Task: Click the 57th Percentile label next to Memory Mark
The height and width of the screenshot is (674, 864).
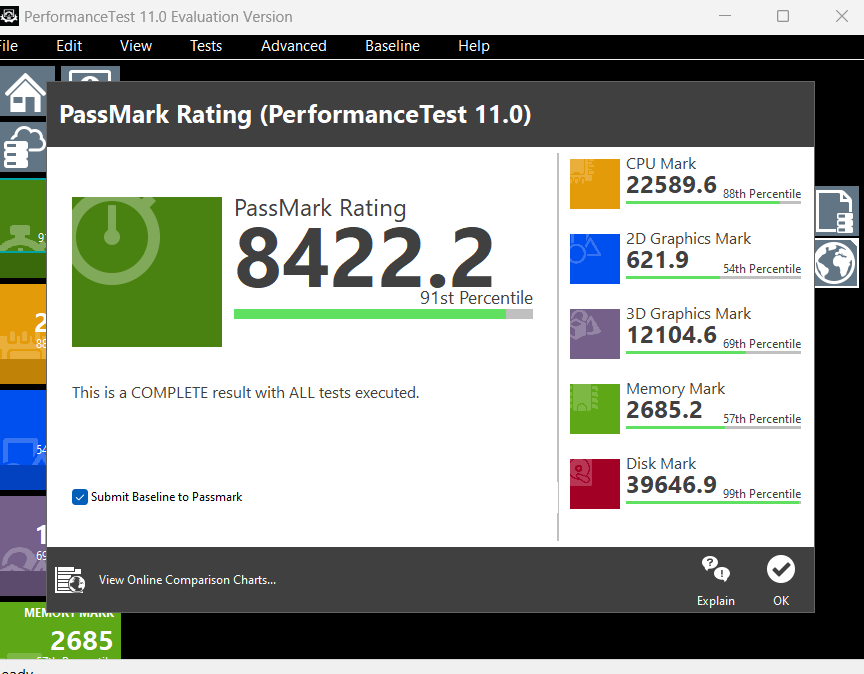Action: [x=762, y=419]
